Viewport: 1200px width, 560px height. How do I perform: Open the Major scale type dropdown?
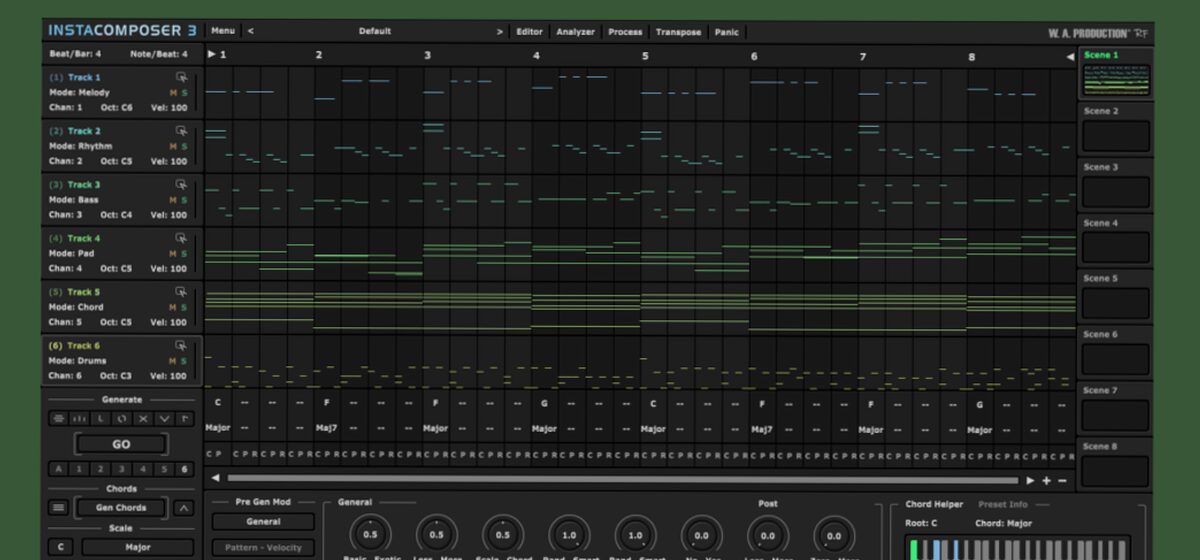tap(138, 547)
